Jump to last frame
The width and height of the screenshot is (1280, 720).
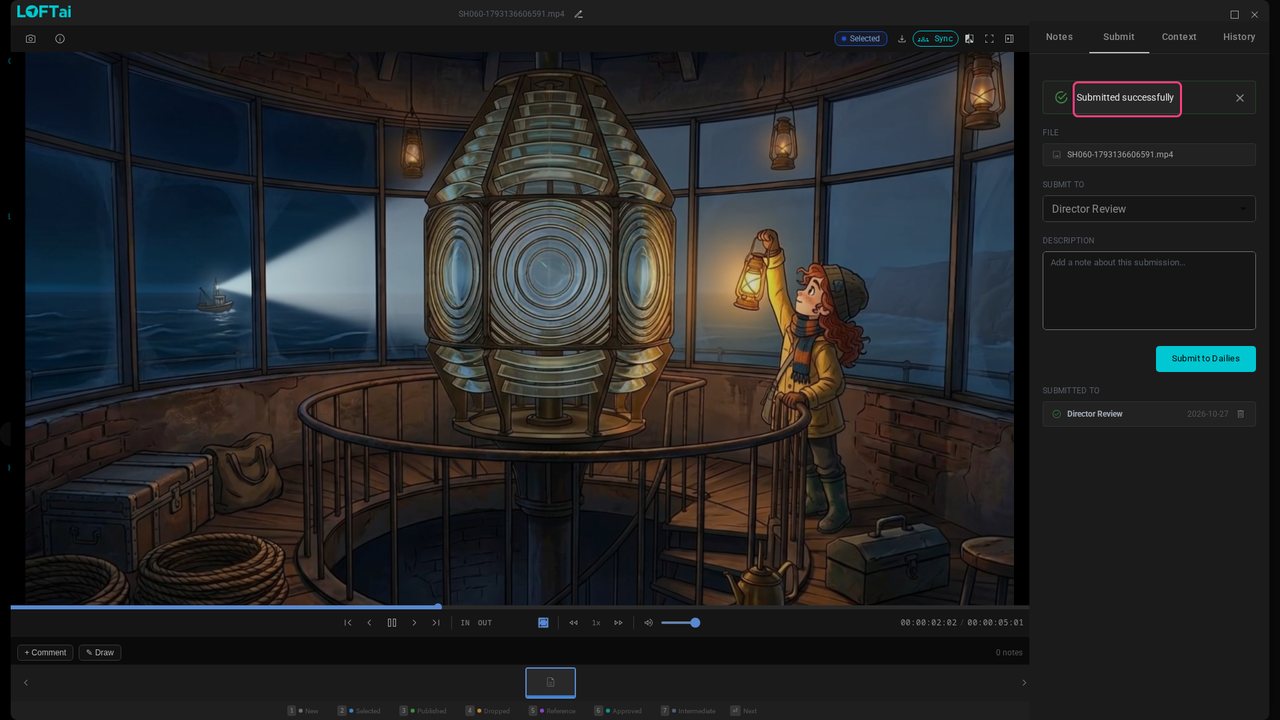tap(436, 623)
